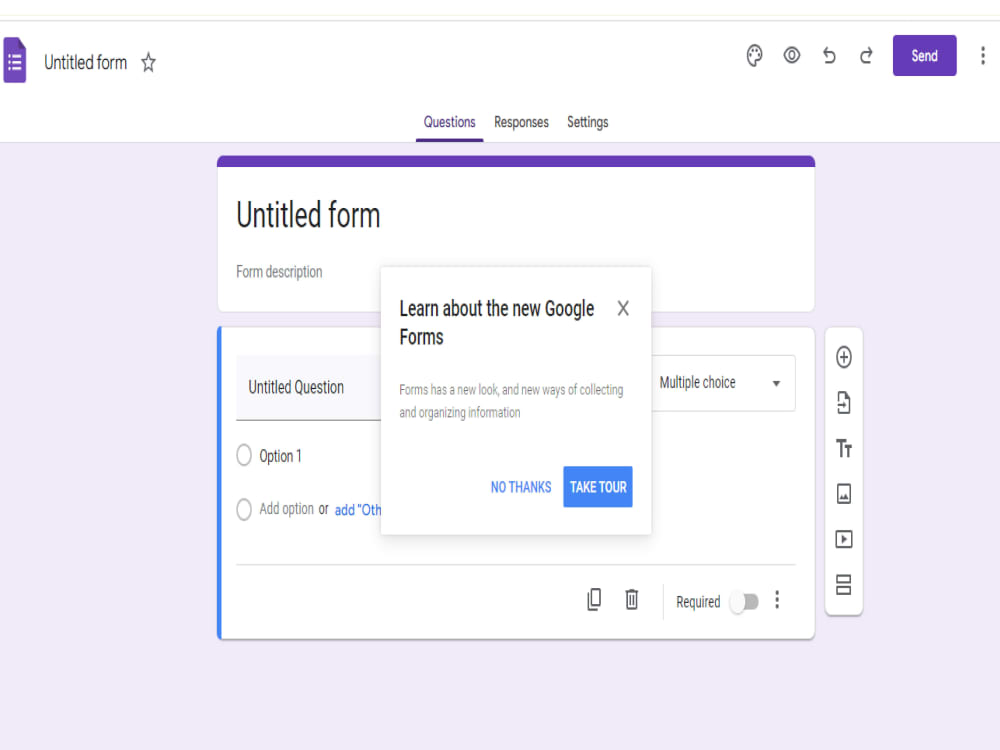Select the Option 1 radio button
The width and height of the screenshot is (1000, 750).
coord(243,455)
